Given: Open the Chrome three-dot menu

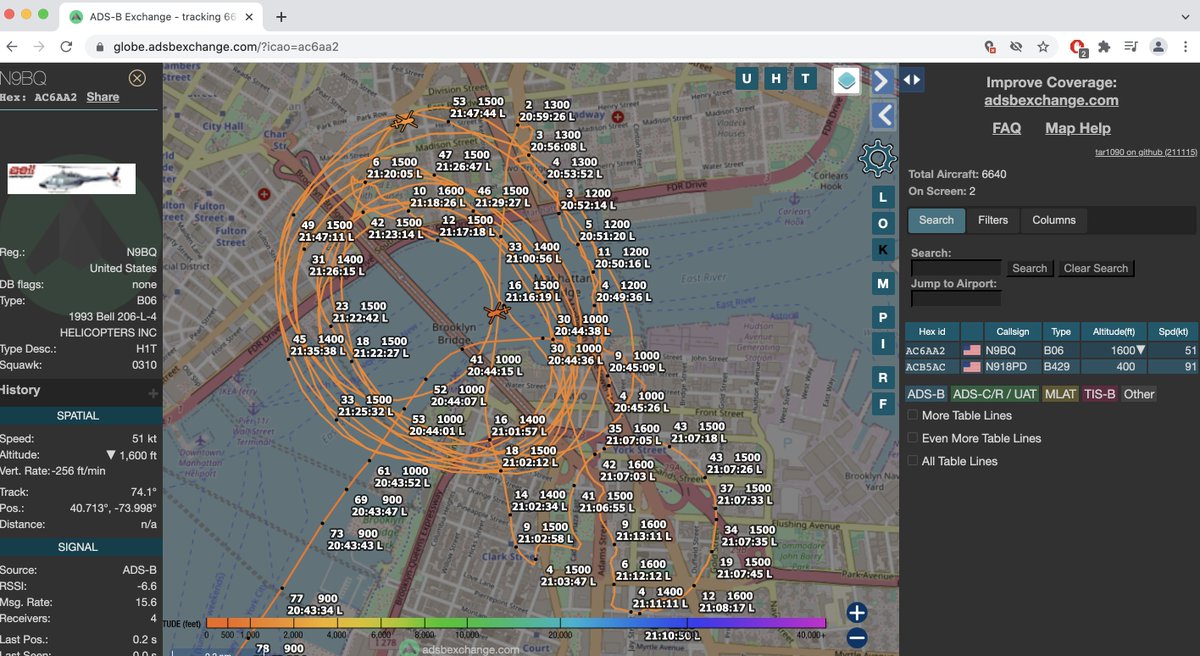Looking at the screenshot, I should (x=1184, y=46).
